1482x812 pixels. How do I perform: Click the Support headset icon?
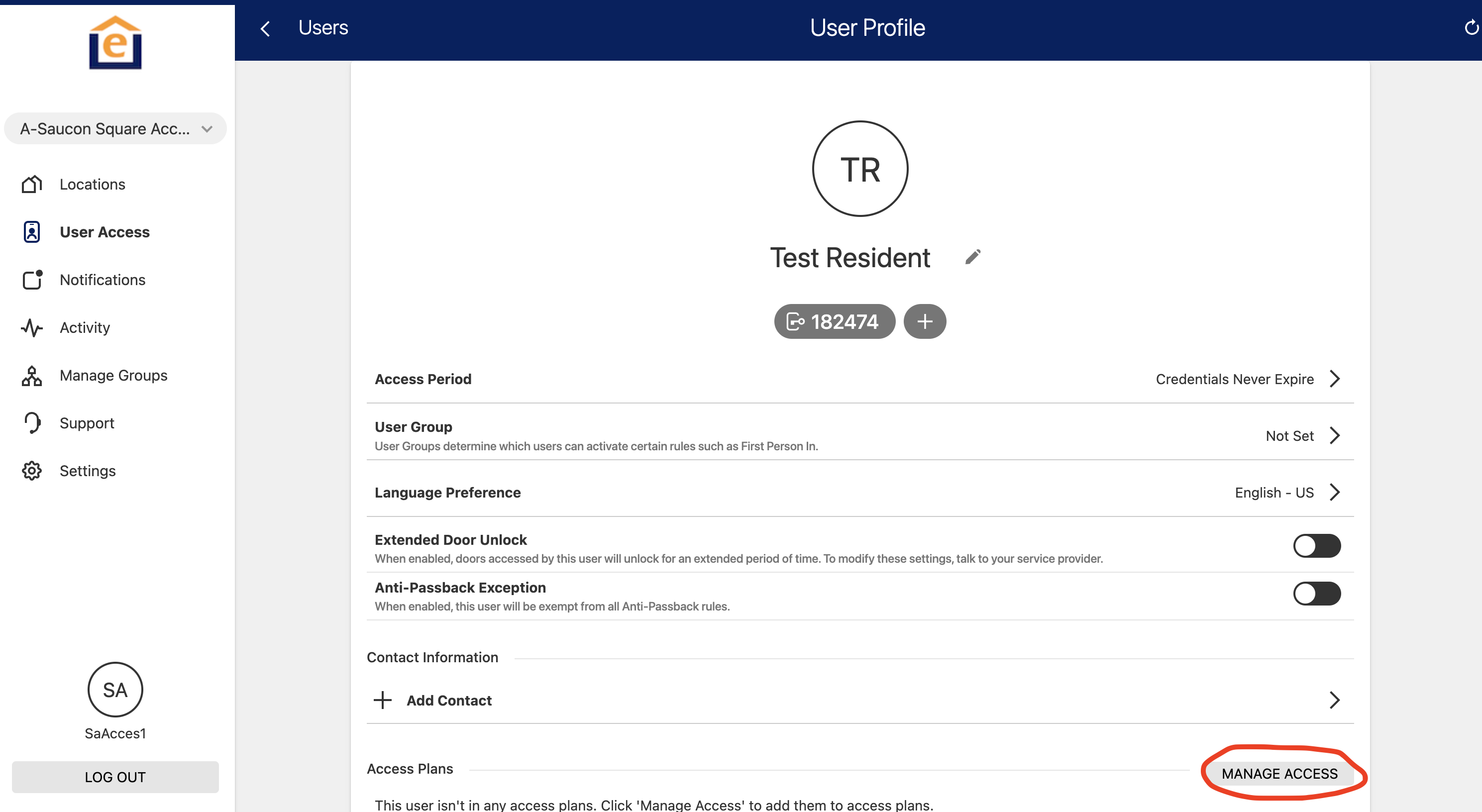32,423
